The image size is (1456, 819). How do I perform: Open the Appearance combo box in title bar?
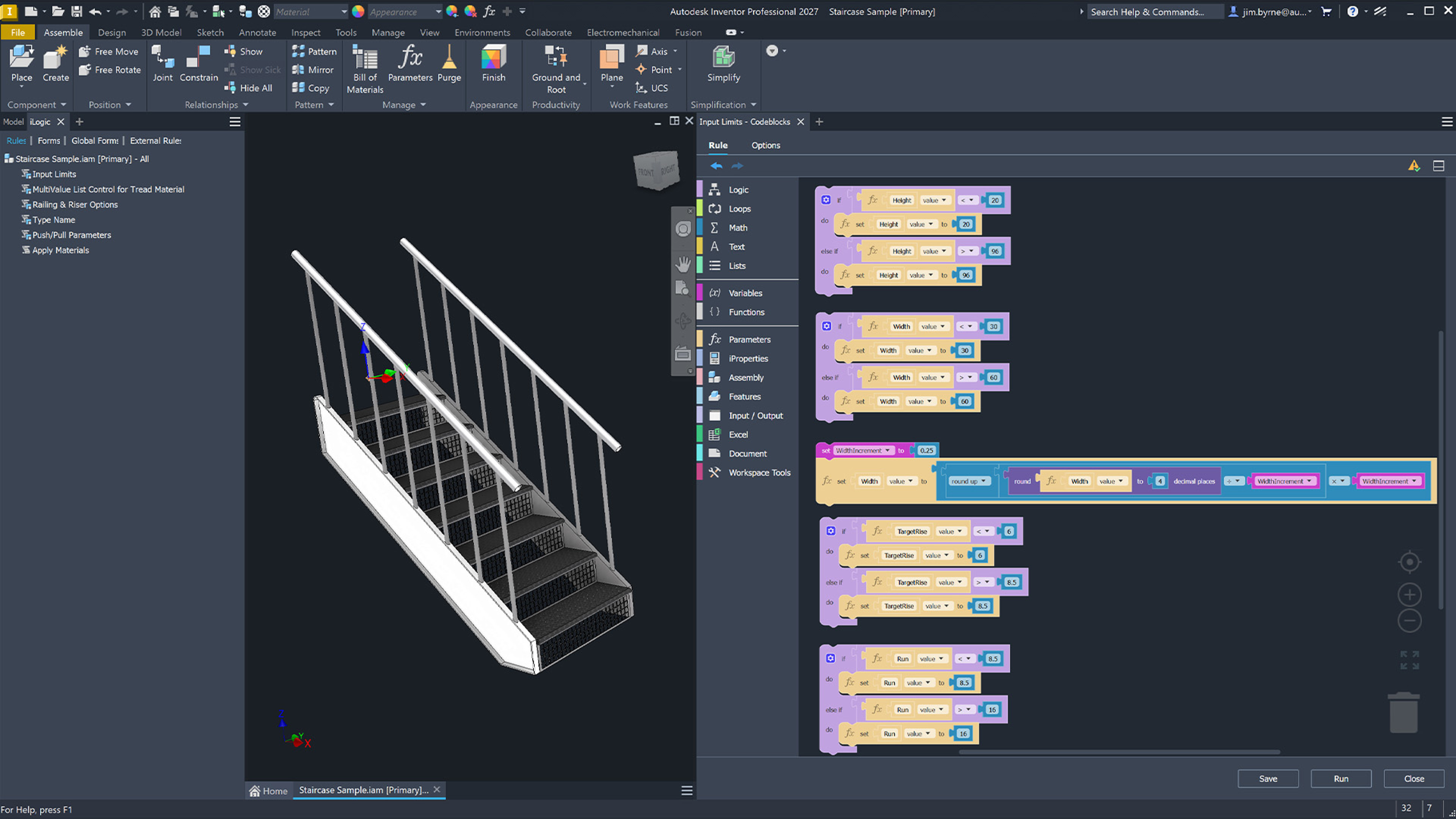(x=404, y=11)
